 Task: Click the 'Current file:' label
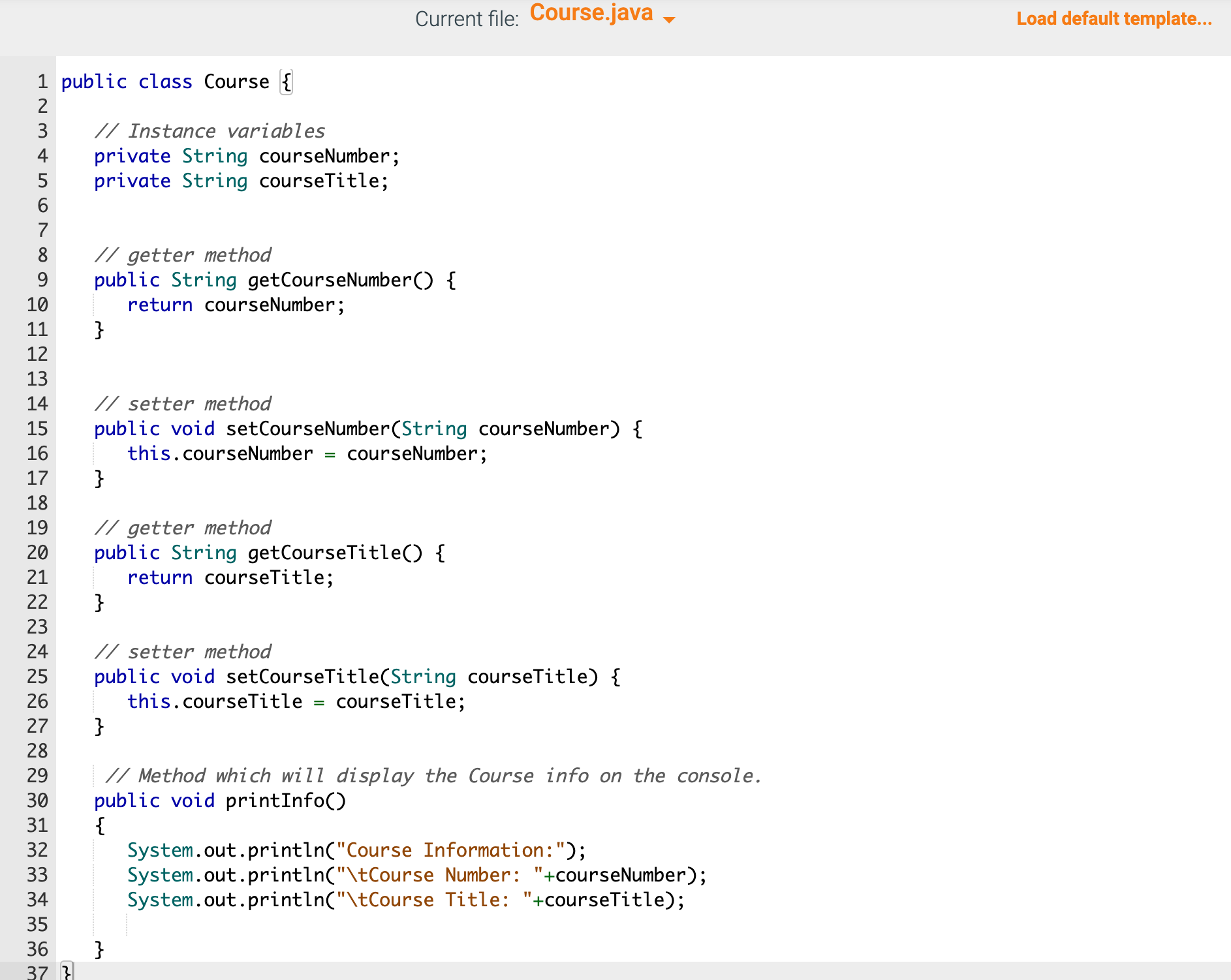(467, 19)
